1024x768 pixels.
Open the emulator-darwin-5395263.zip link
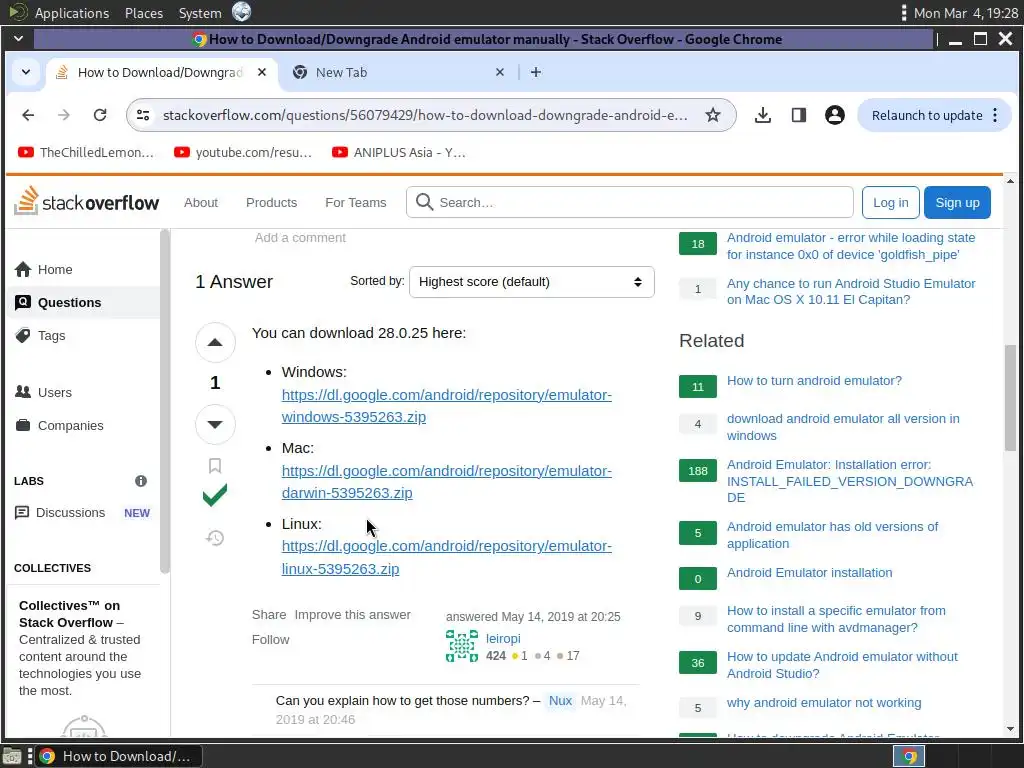447,482
